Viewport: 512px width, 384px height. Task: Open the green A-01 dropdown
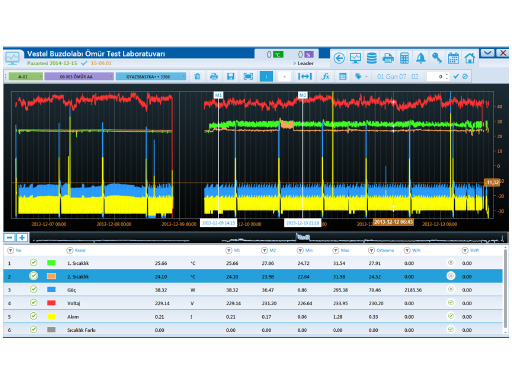[x=25, y=76]
